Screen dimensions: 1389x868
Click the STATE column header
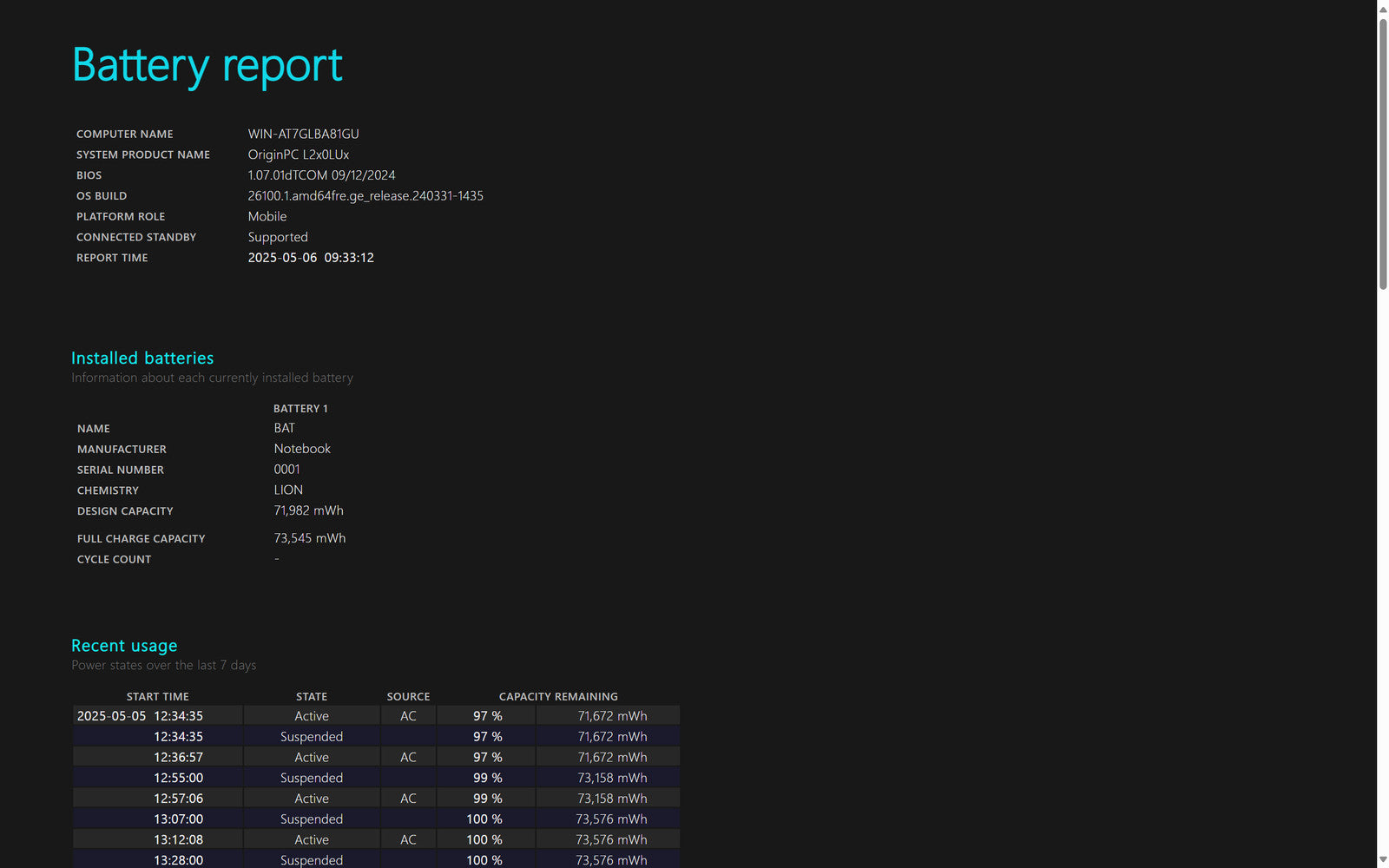pyautogui.click(x=312, y=696)
